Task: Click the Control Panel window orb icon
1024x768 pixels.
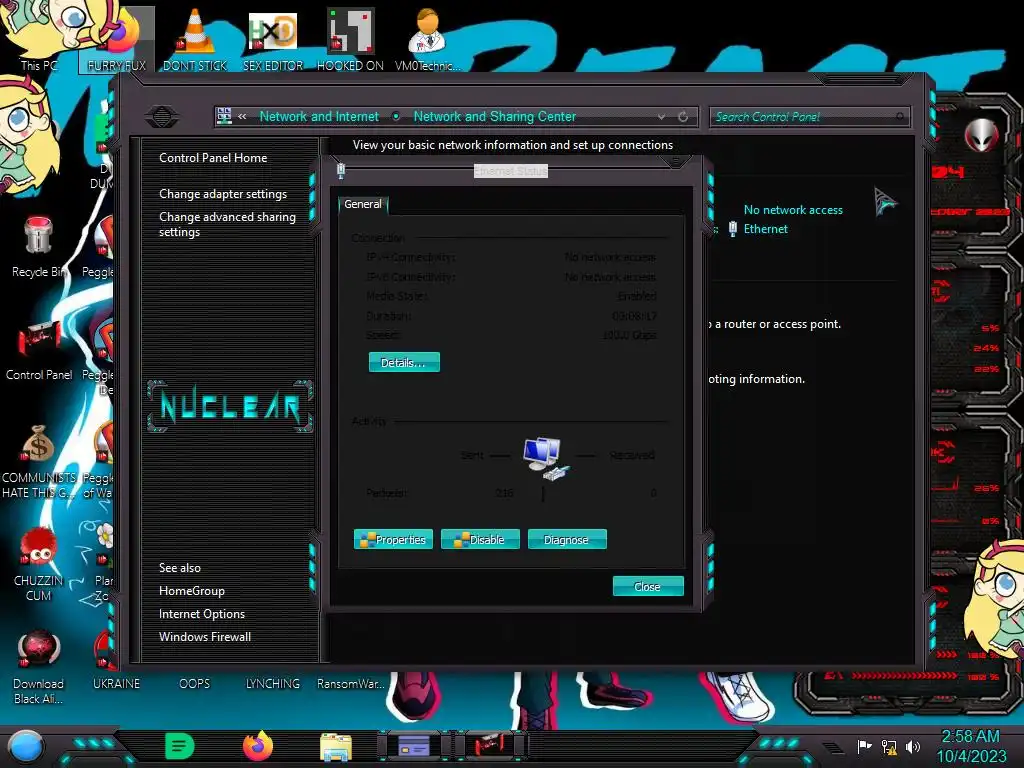Action: [x=162, y=117]
